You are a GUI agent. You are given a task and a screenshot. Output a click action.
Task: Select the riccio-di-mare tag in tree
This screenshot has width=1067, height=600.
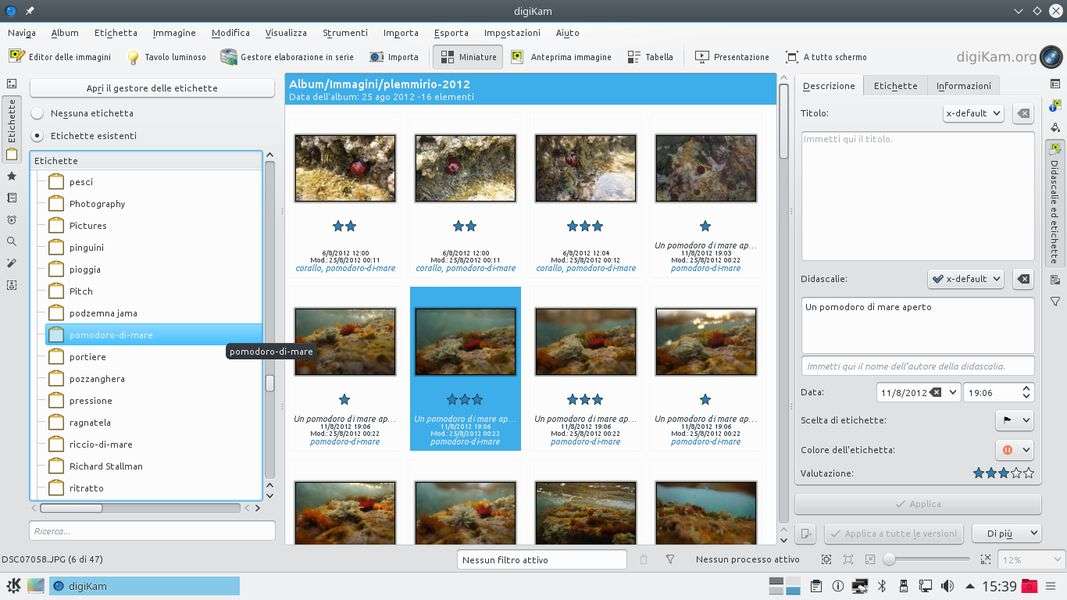(x=100, y=445)
